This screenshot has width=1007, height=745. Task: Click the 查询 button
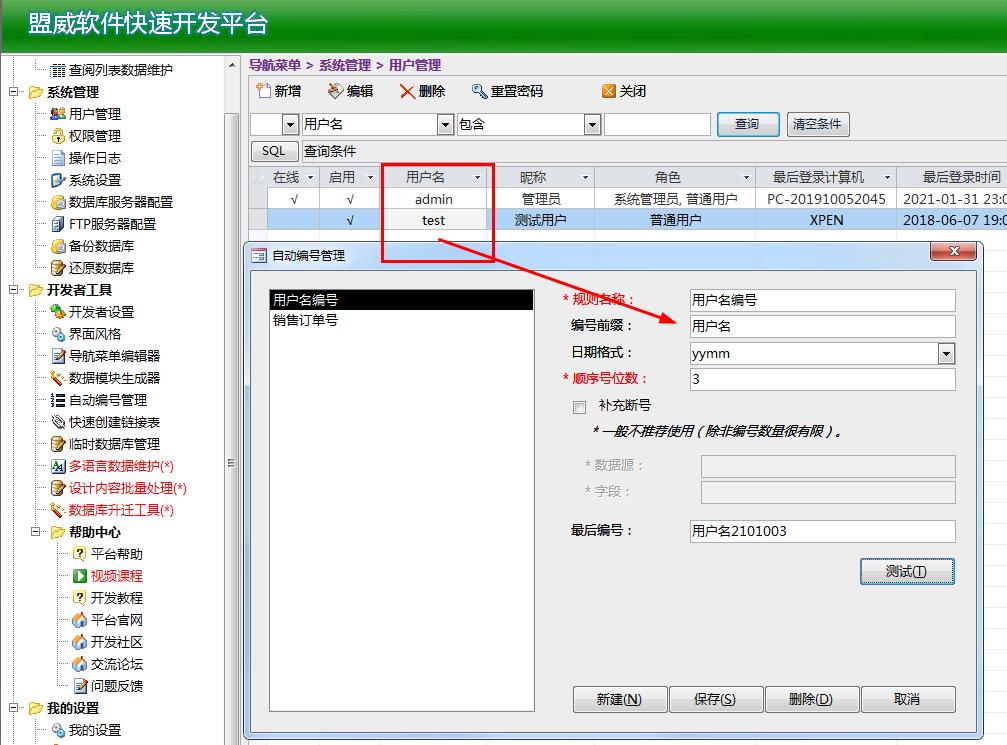coord(748,124)
